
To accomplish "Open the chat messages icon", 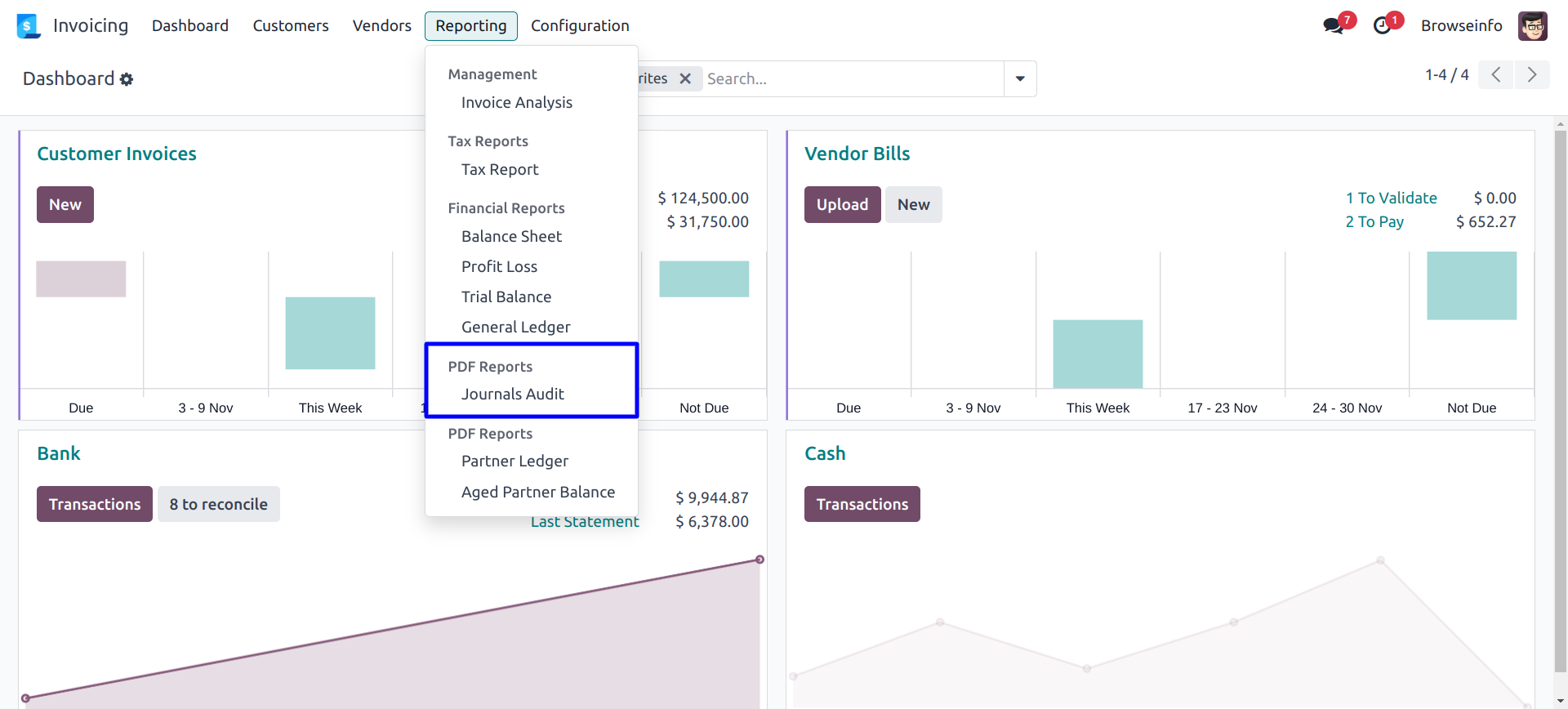I will pyautogui.click(x=1333, y=26).
